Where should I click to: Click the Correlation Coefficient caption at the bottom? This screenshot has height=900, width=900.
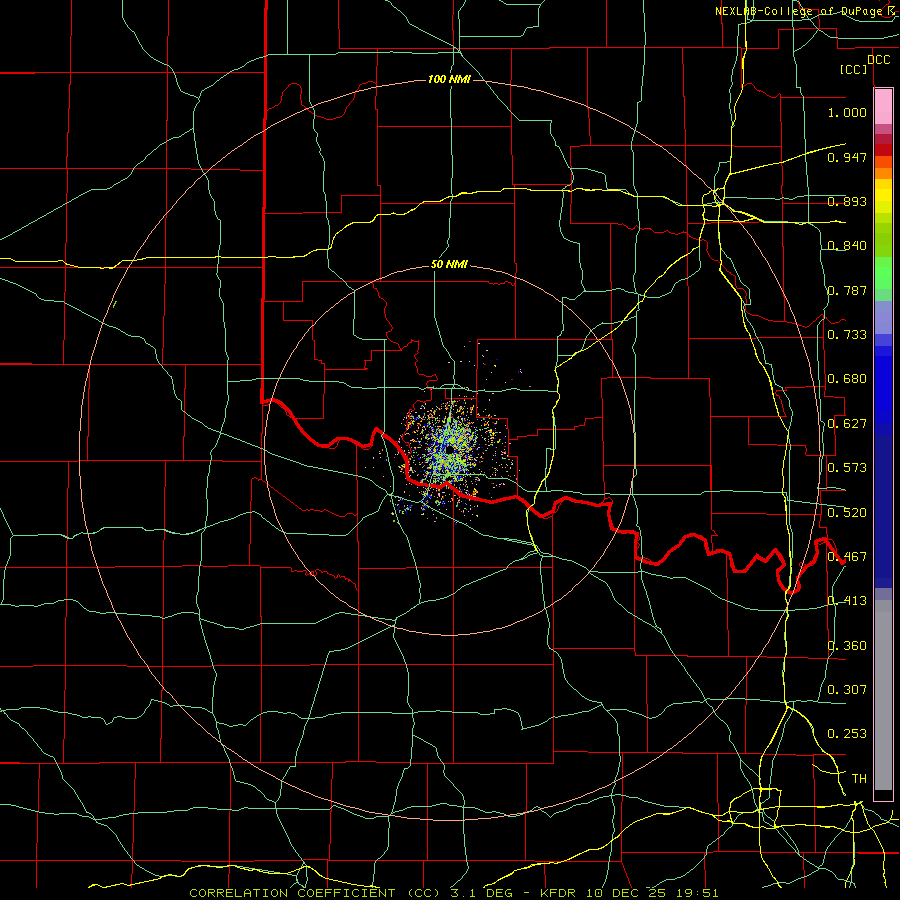(x=453, y=893)
